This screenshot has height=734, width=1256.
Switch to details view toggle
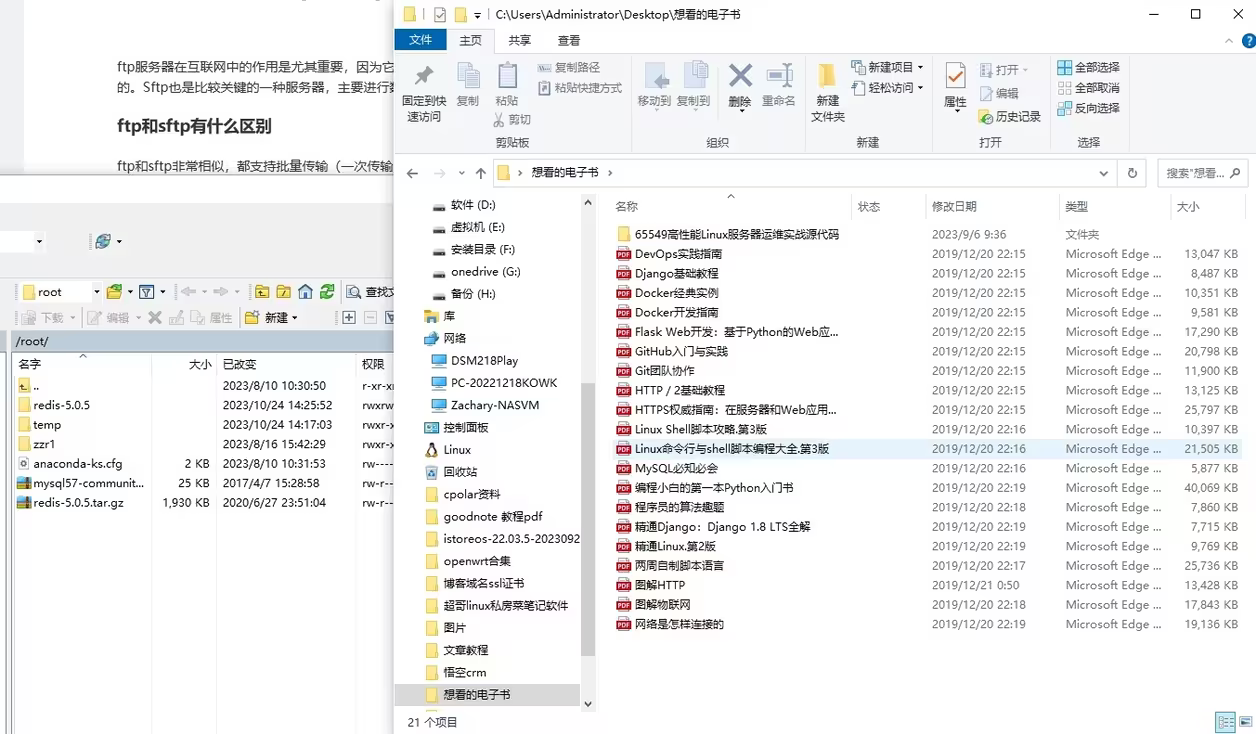[1226, 722]
